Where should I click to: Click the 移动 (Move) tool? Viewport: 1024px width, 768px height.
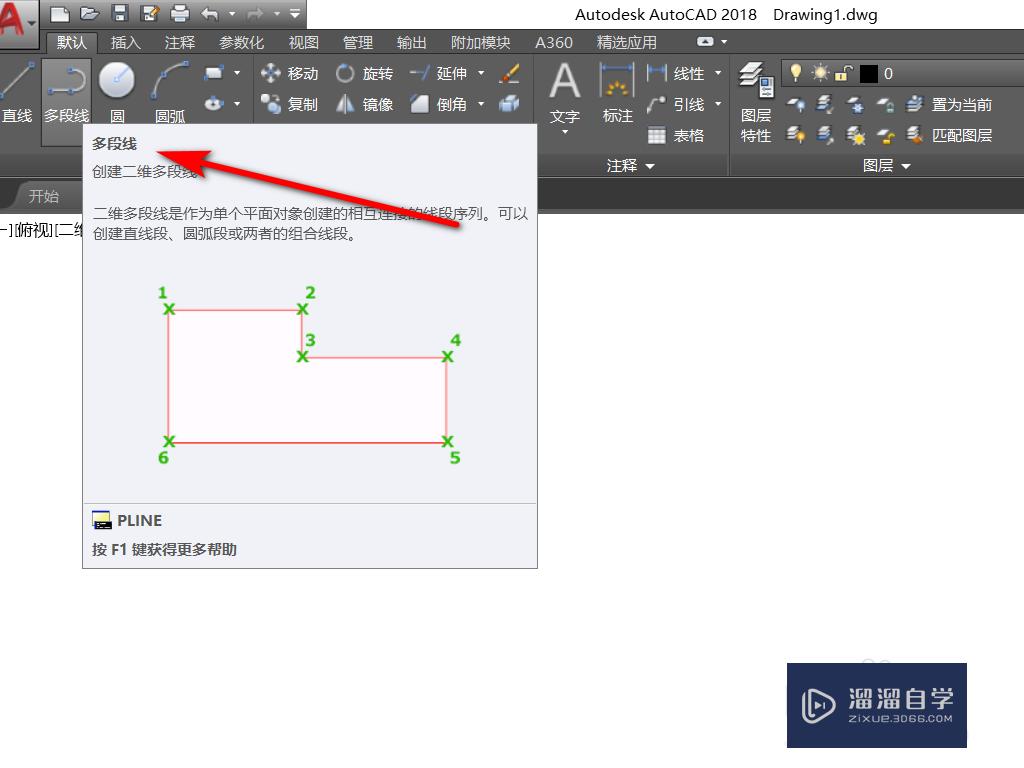(290, 73)
